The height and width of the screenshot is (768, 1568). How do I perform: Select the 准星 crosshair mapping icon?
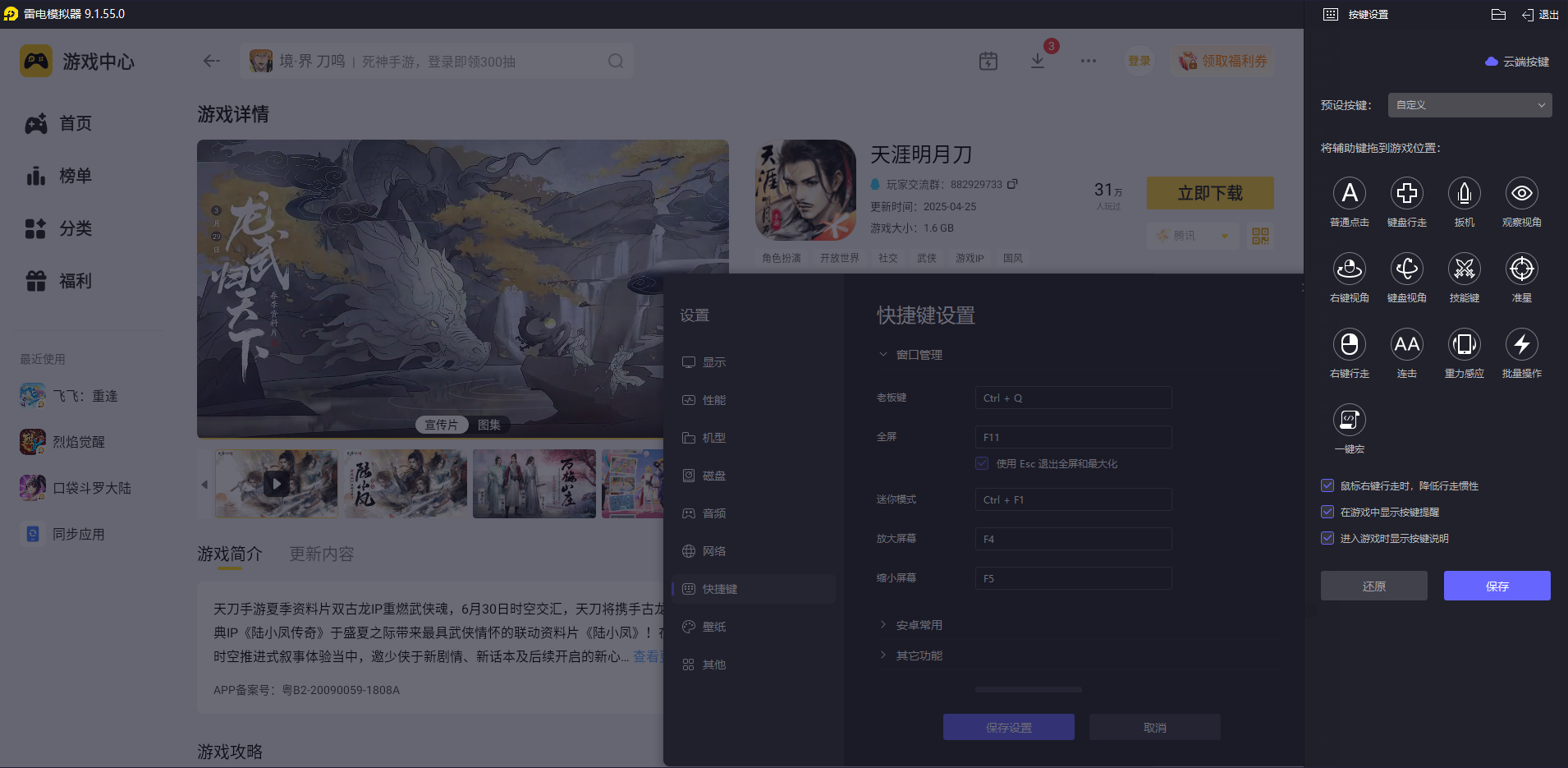click(1521, 269)
